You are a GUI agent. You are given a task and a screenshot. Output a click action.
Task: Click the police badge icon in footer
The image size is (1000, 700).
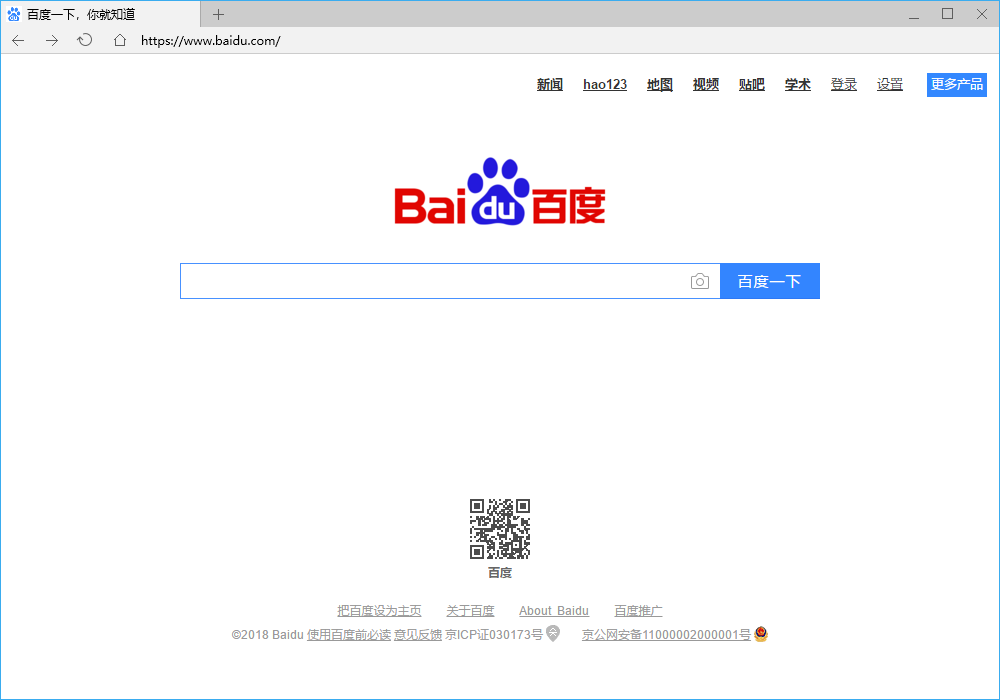tap(761, 634)
